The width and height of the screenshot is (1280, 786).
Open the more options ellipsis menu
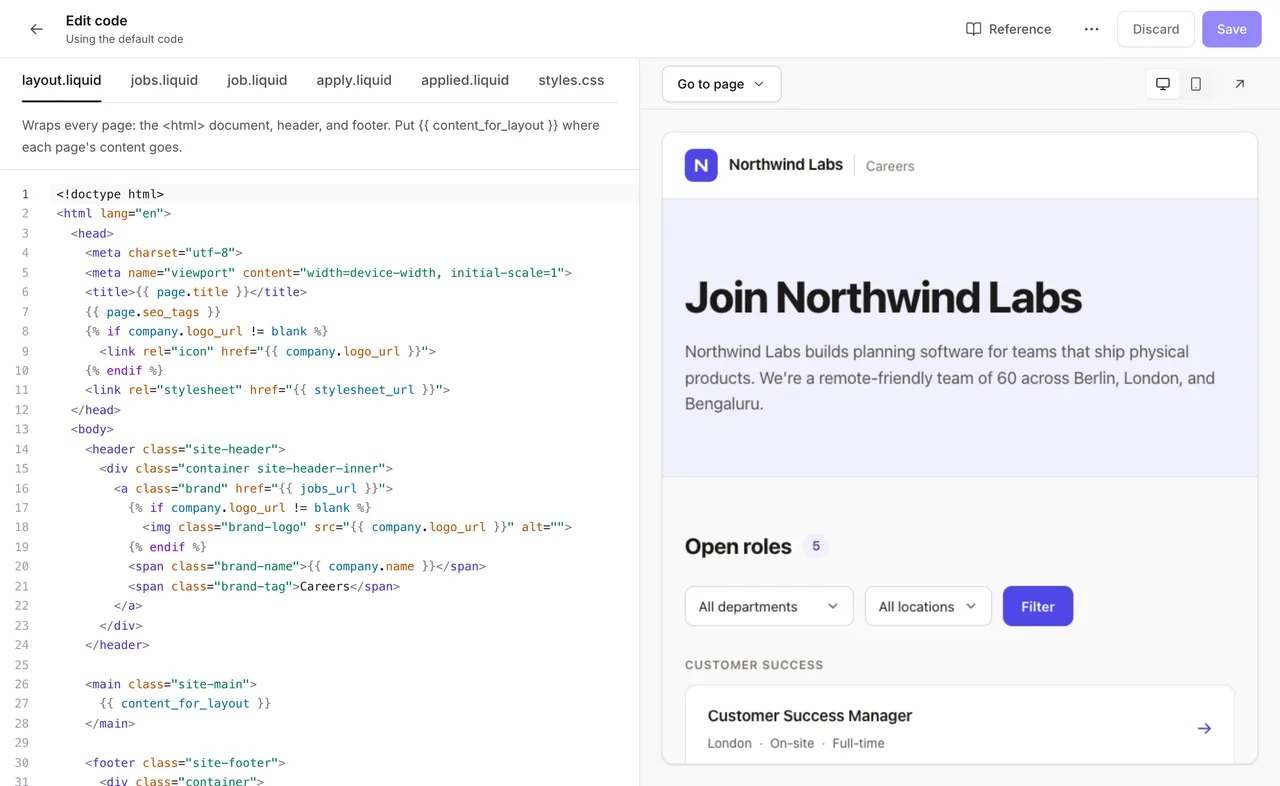pyautogui.click(x=1091, y=29)
